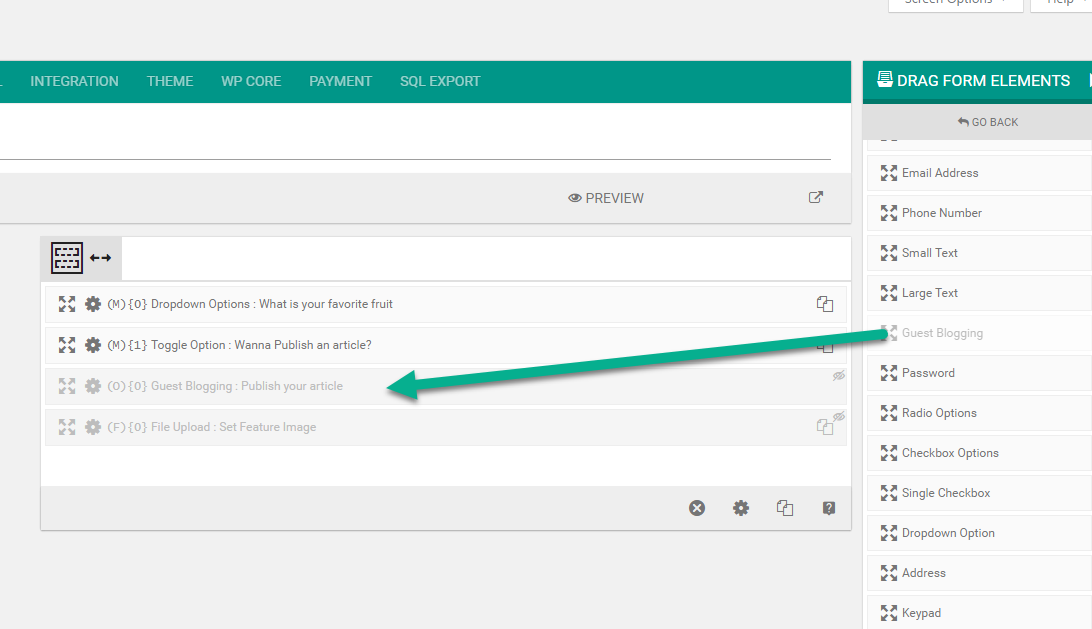1092x629 pixels.
Task: Click the container layout grid icon
Action: pyautogui.click(x=67, y=258)
